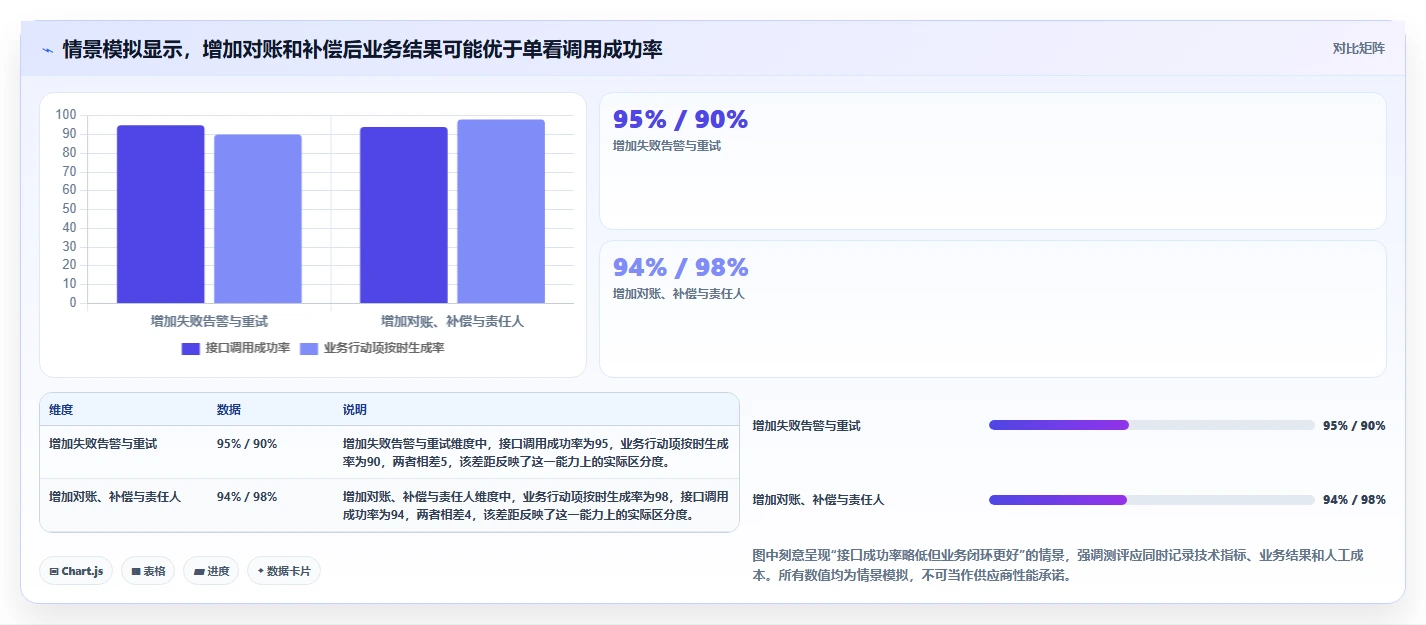Click the 增加失败告警与重试 progress row label
Screen dimensions: 1426x625
806,426
